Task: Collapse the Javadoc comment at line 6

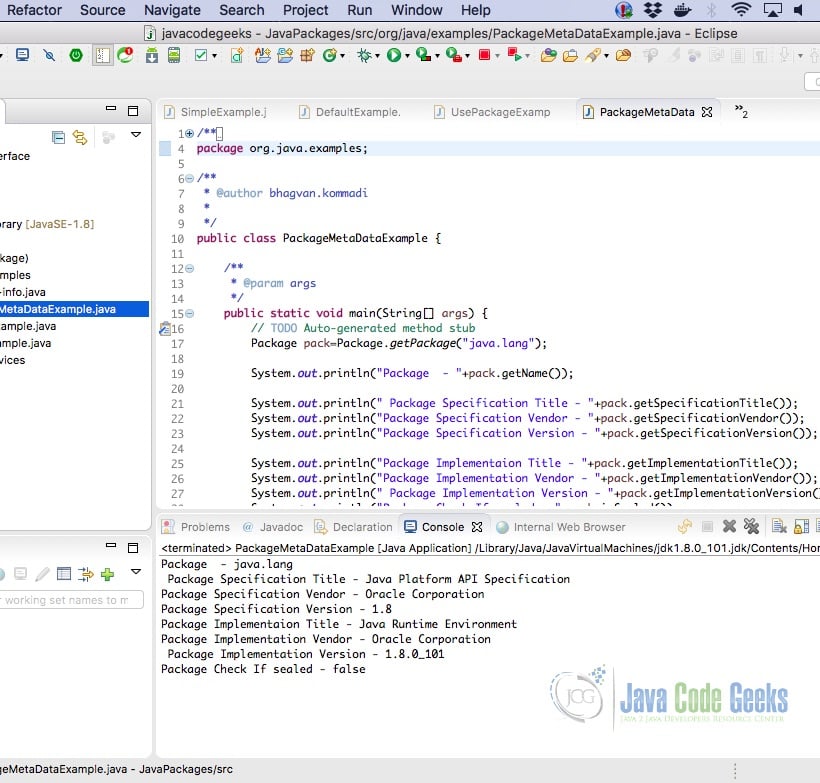Action: (189, 179)
